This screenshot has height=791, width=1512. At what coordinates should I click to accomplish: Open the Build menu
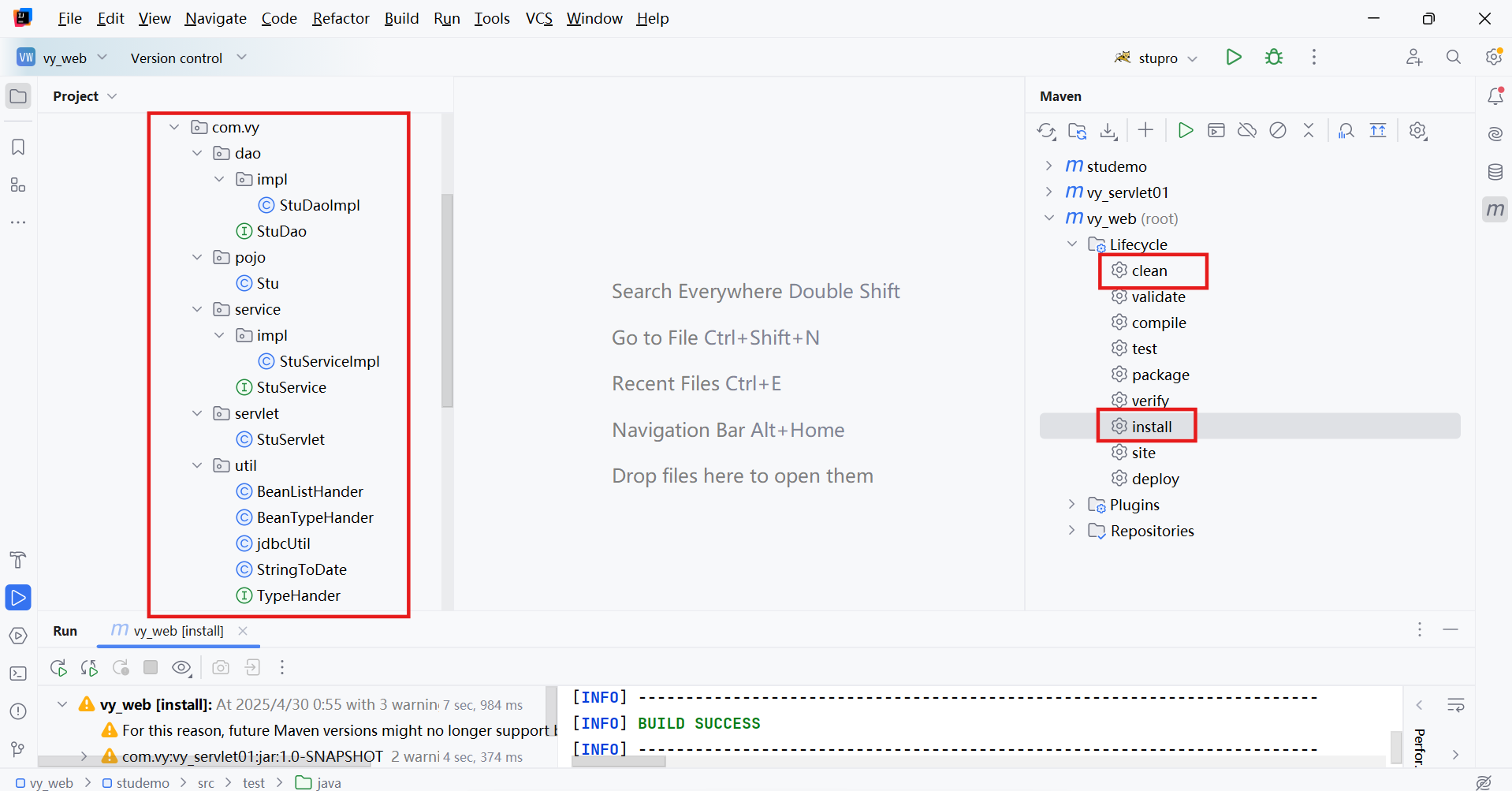pos(401,18)
